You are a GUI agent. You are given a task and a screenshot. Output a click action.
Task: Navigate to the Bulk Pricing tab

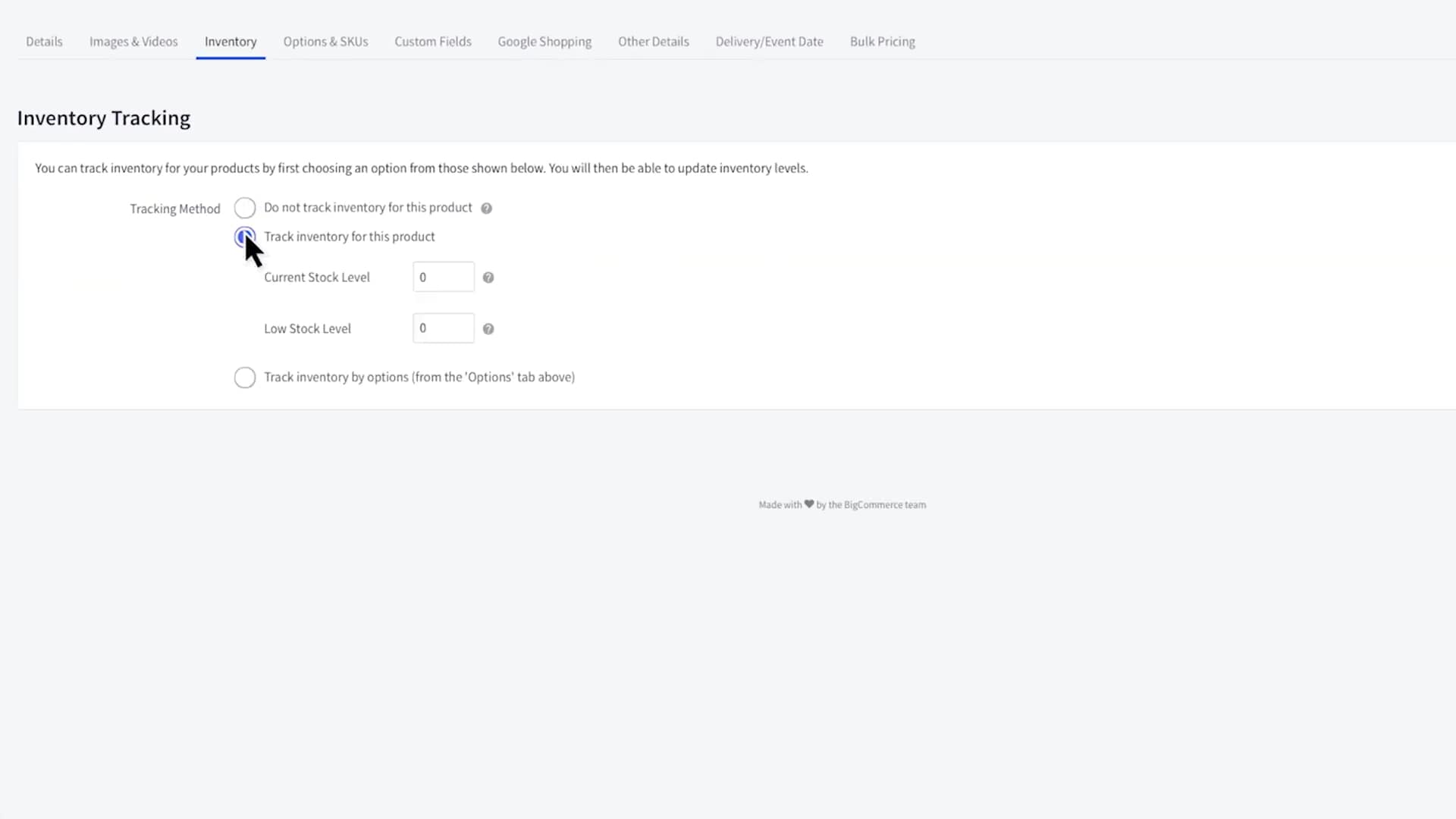(882, 41)
